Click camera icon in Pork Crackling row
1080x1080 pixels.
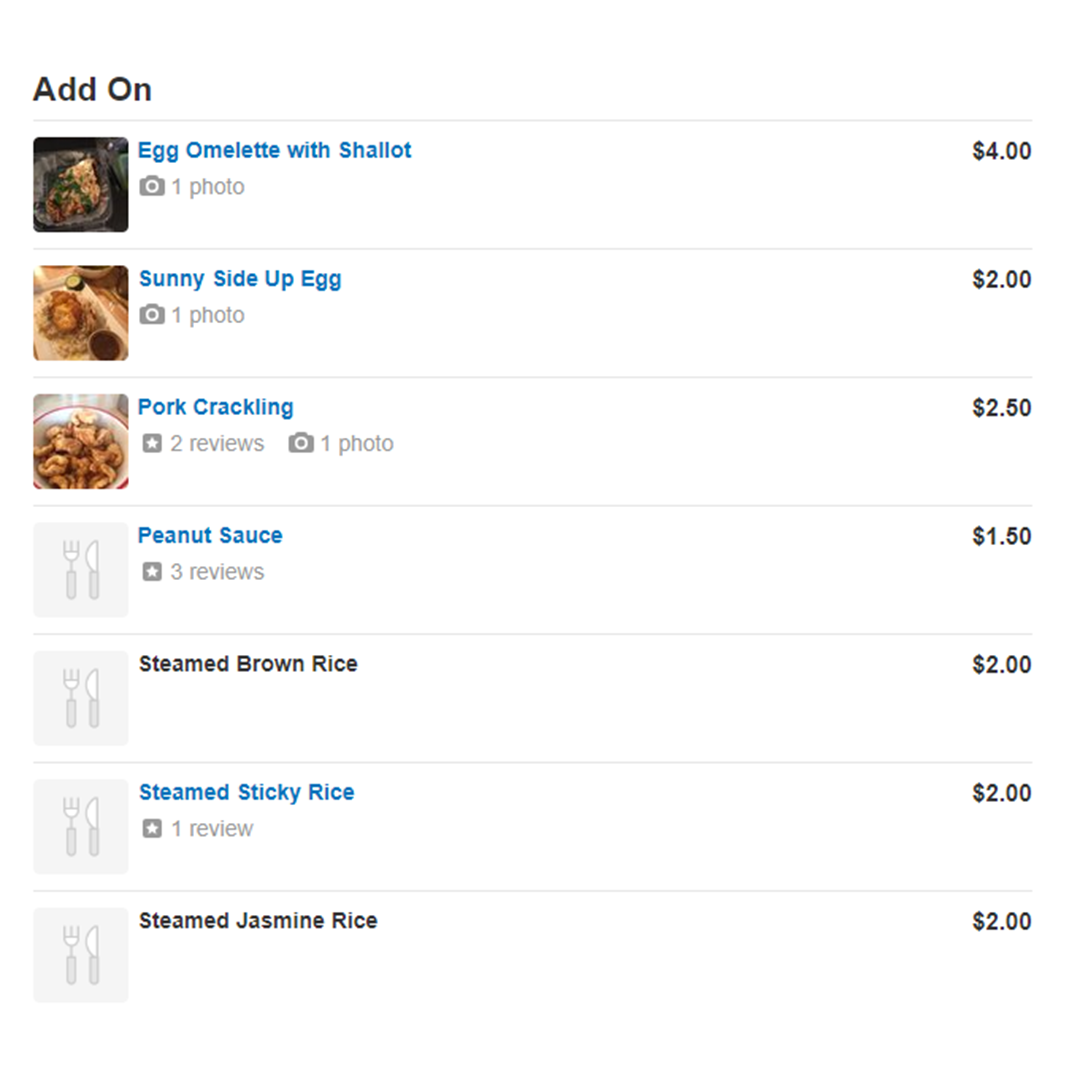300,443
